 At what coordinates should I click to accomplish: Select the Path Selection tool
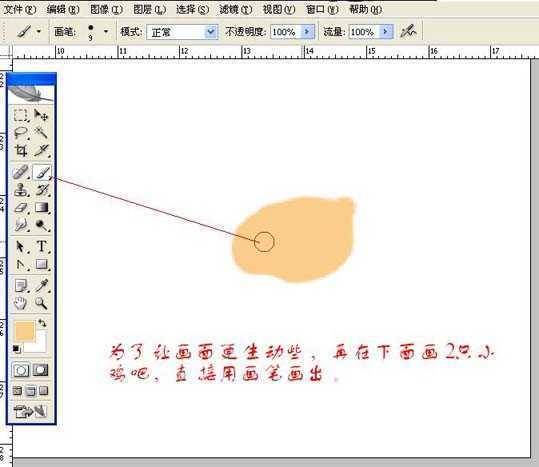(21, 246)
